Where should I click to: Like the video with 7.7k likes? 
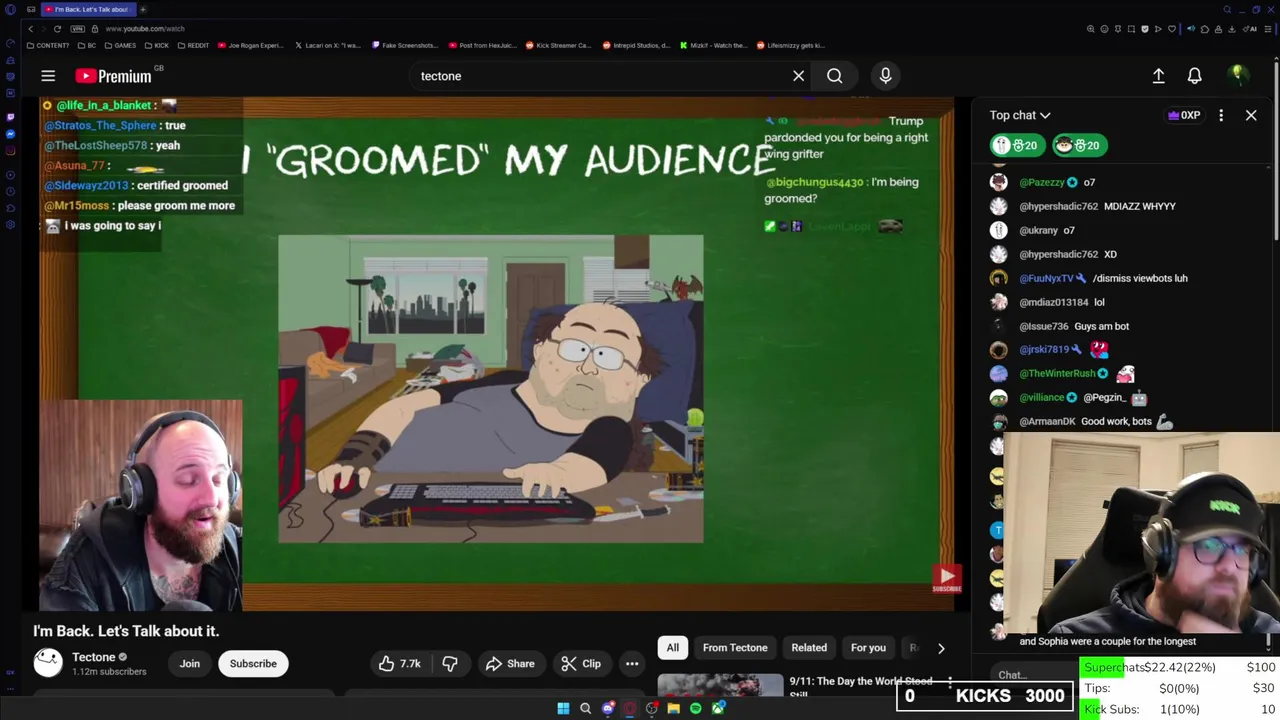(399, 664)
